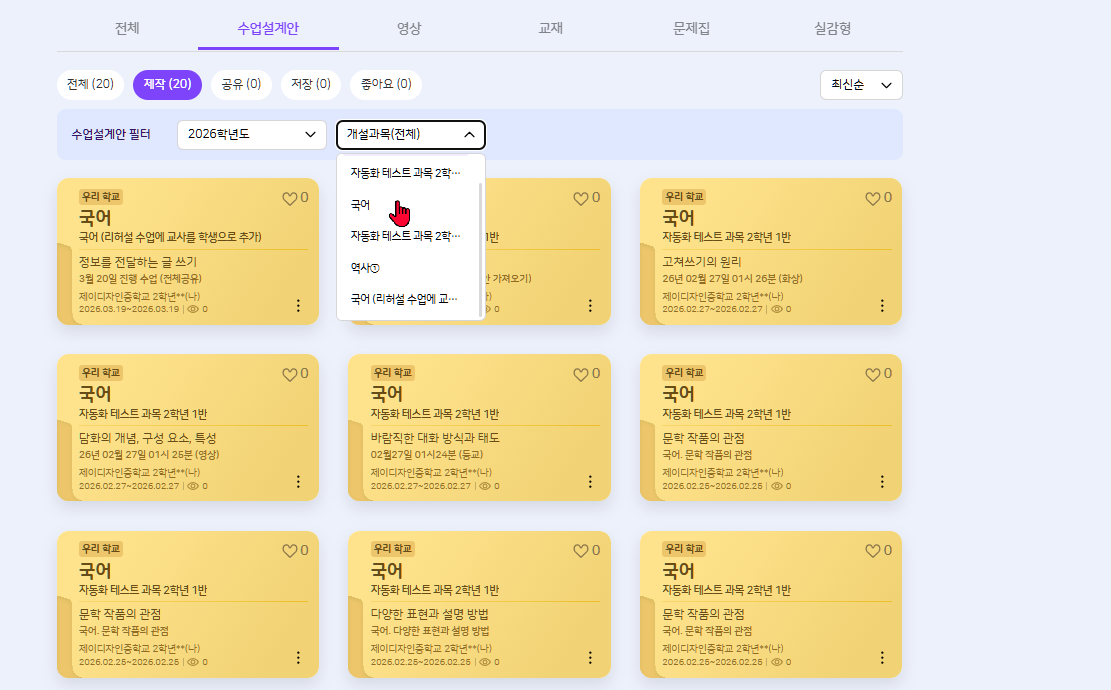Image resolution: width=1111 pixels, height=690 pixels.
Task: Open the 2026학년도 year dropdown
Action: click(252, 135)
